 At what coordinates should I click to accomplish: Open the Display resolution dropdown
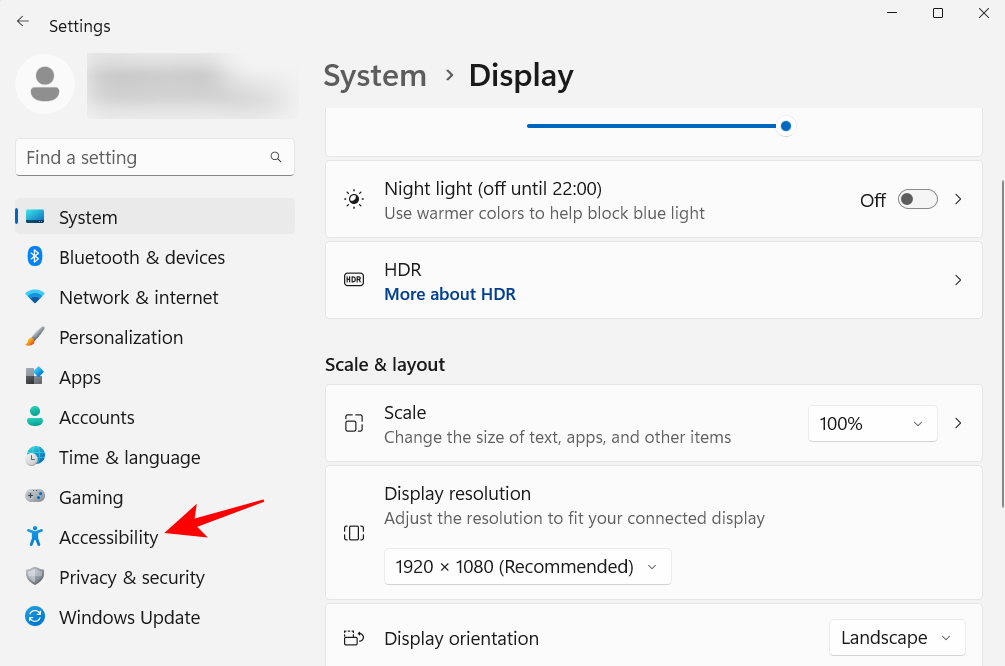tap(527, 566)
